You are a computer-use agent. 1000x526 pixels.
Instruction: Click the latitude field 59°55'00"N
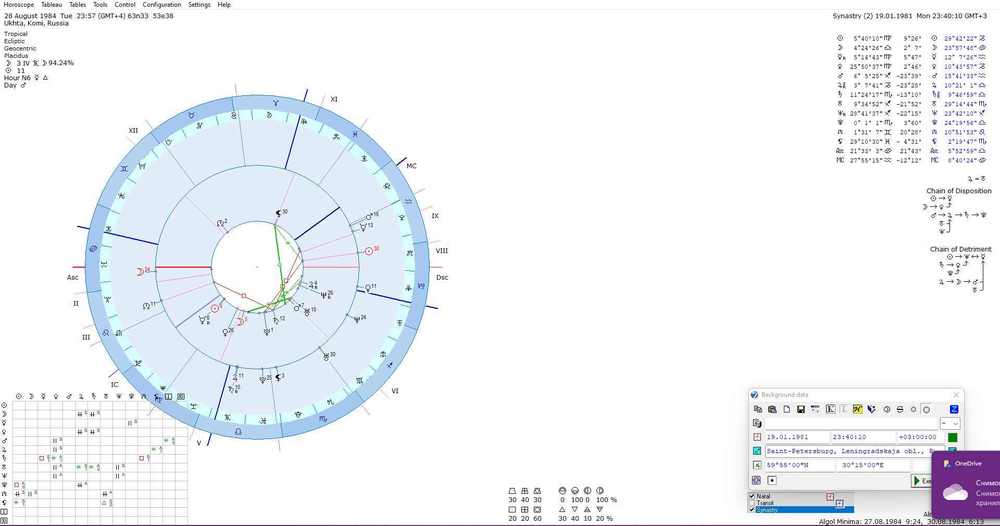click(800, 465)
